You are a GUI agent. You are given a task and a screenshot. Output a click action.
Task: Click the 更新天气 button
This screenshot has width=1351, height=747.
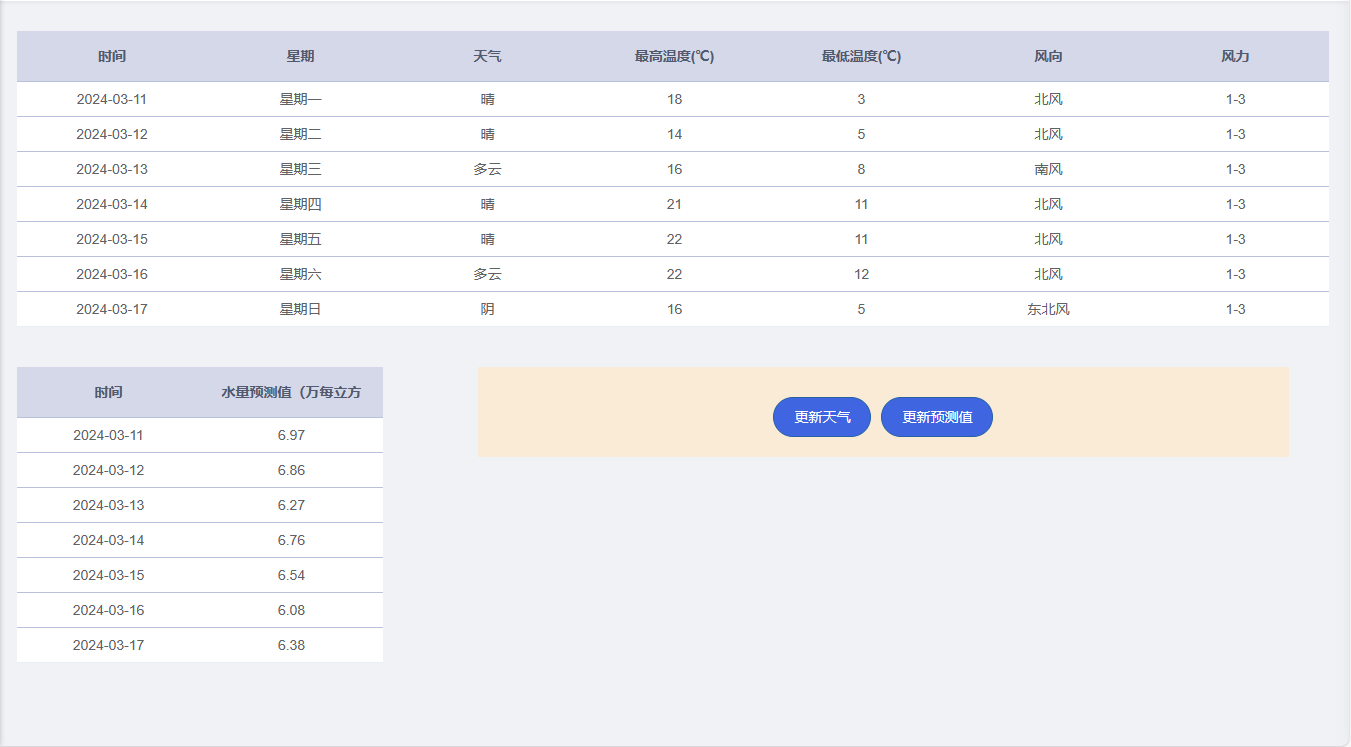pos(821,417)
